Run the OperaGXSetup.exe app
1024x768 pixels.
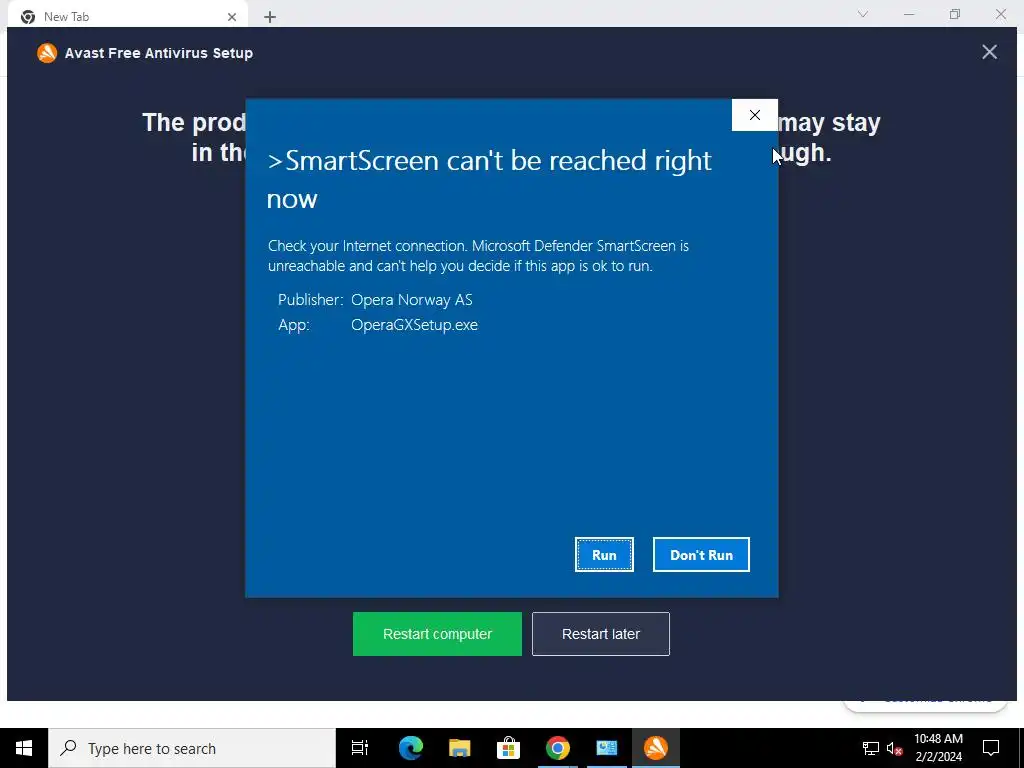[x=604, y=554]
